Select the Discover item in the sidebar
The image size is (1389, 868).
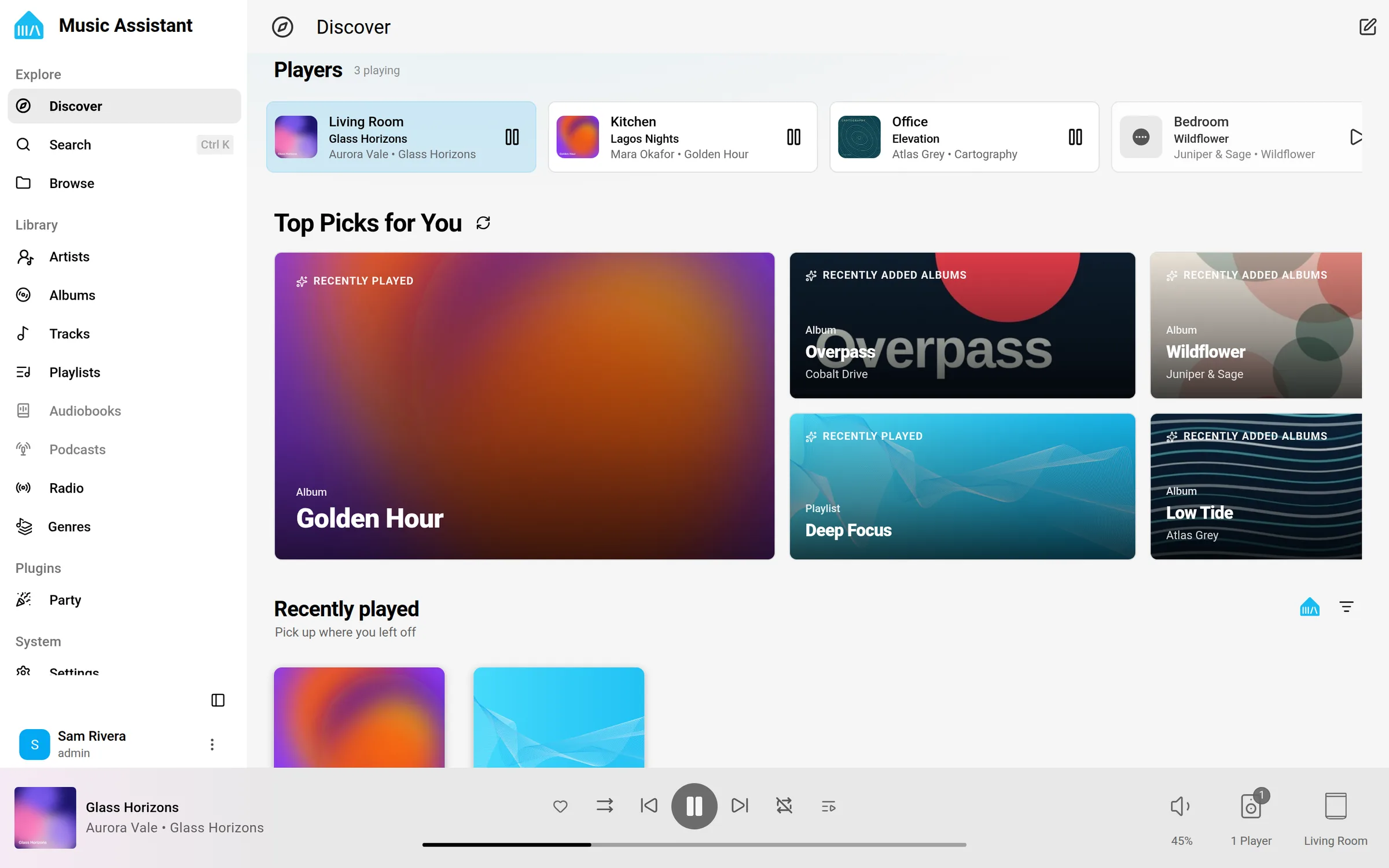pos(124,106)
